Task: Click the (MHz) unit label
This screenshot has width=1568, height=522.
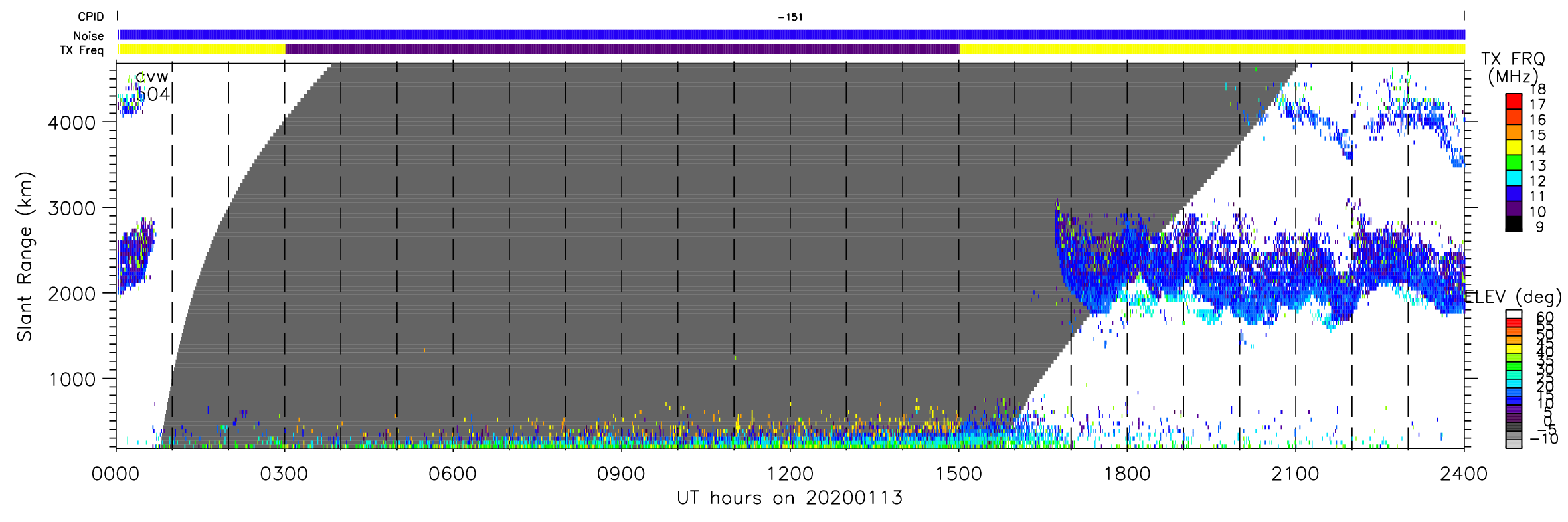Action: point(1514,77)
